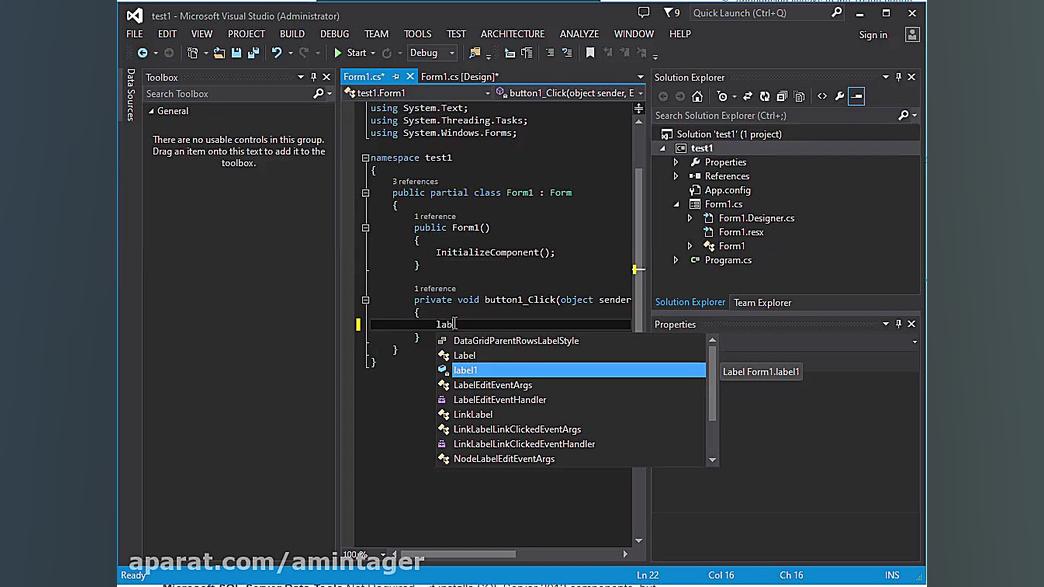Click the Save All toolbar icon
Screen dimensions: 1044x587
pyautogui.click(x=254, y=53)
